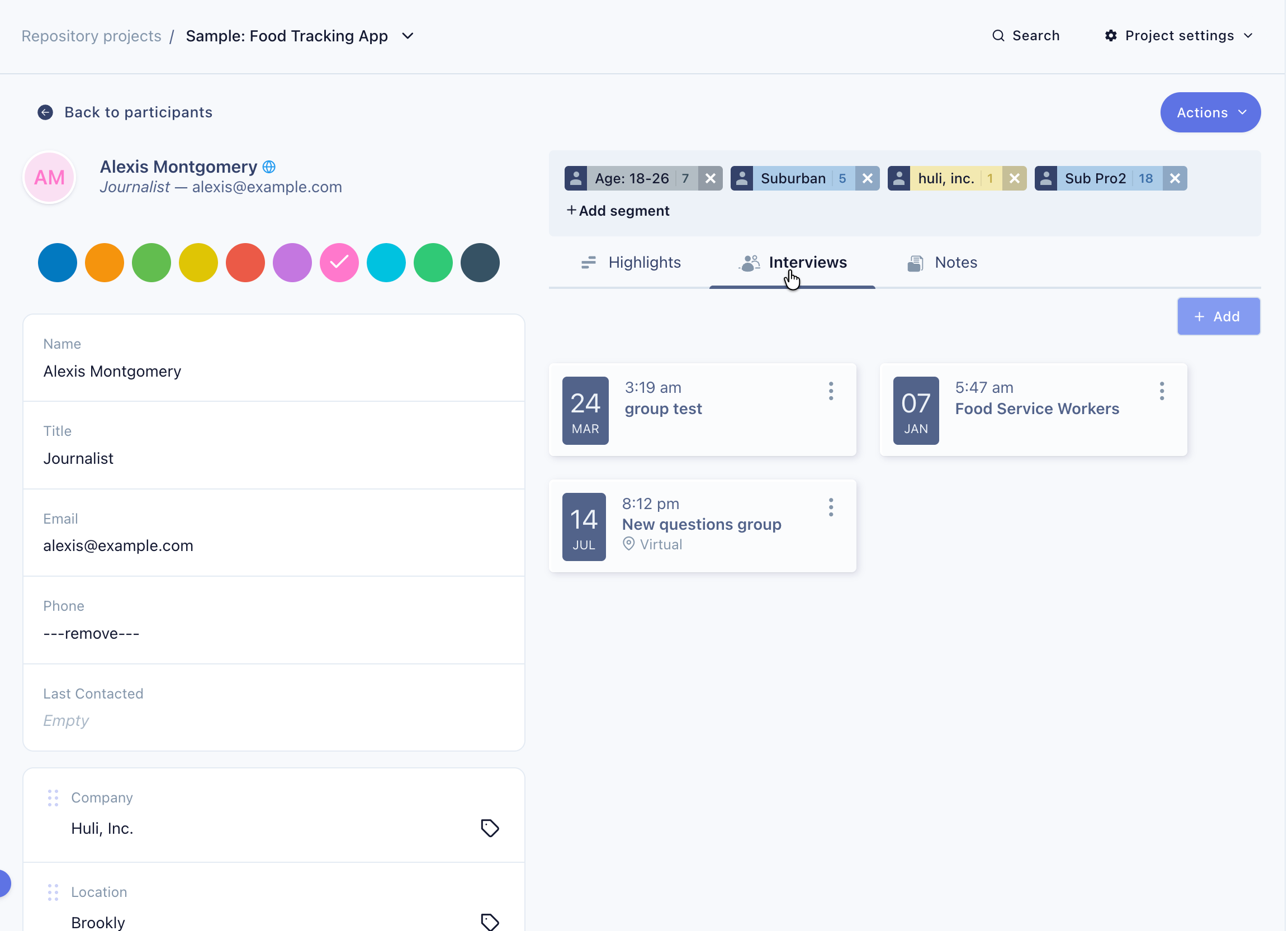Image resolution: width=1288 pixels, height=931 pixels.
Task: Expand project switcher chevron beside Food Tracking App
Action: click(408, 36)
